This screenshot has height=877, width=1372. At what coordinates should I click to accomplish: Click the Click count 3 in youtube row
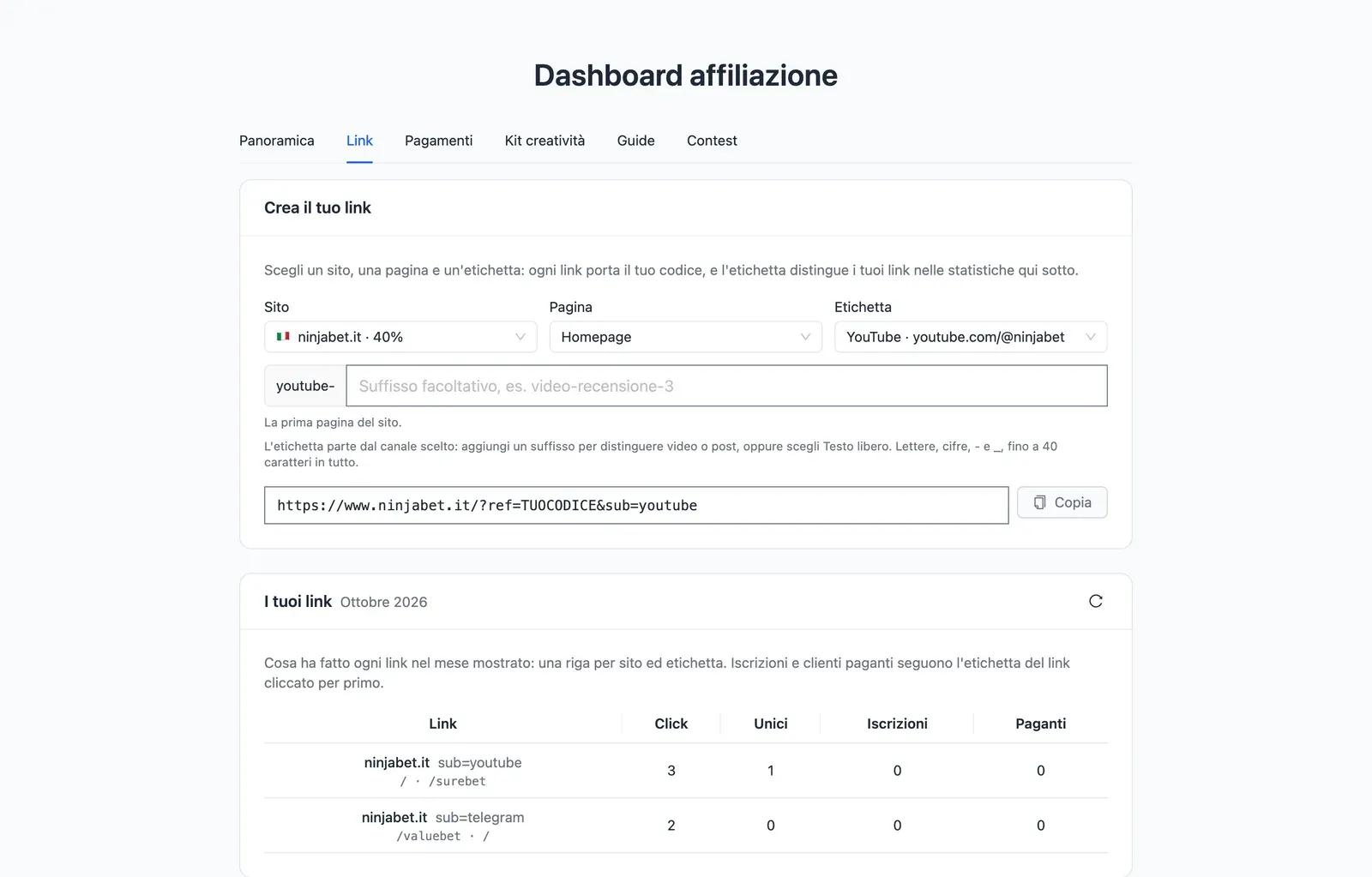[671, 771]
